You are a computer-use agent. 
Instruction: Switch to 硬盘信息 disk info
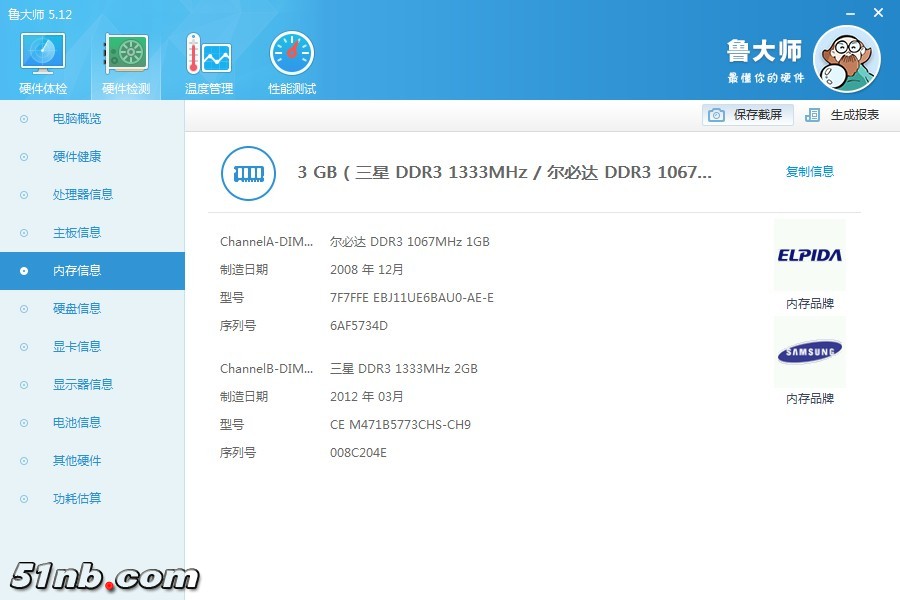tap(77, 309)
